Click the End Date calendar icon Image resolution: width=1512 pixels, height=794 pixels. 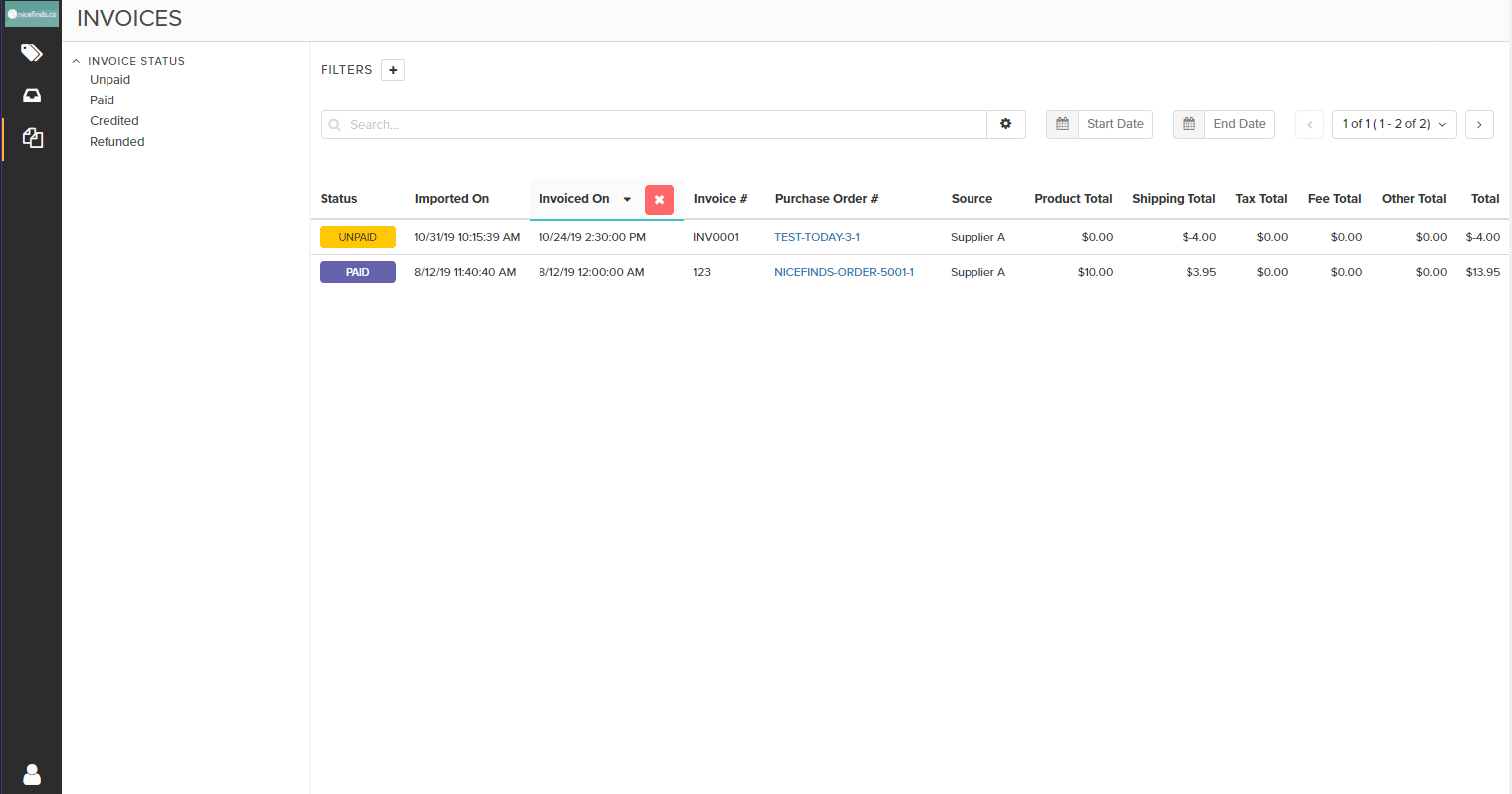click(x=1188, y=124)
